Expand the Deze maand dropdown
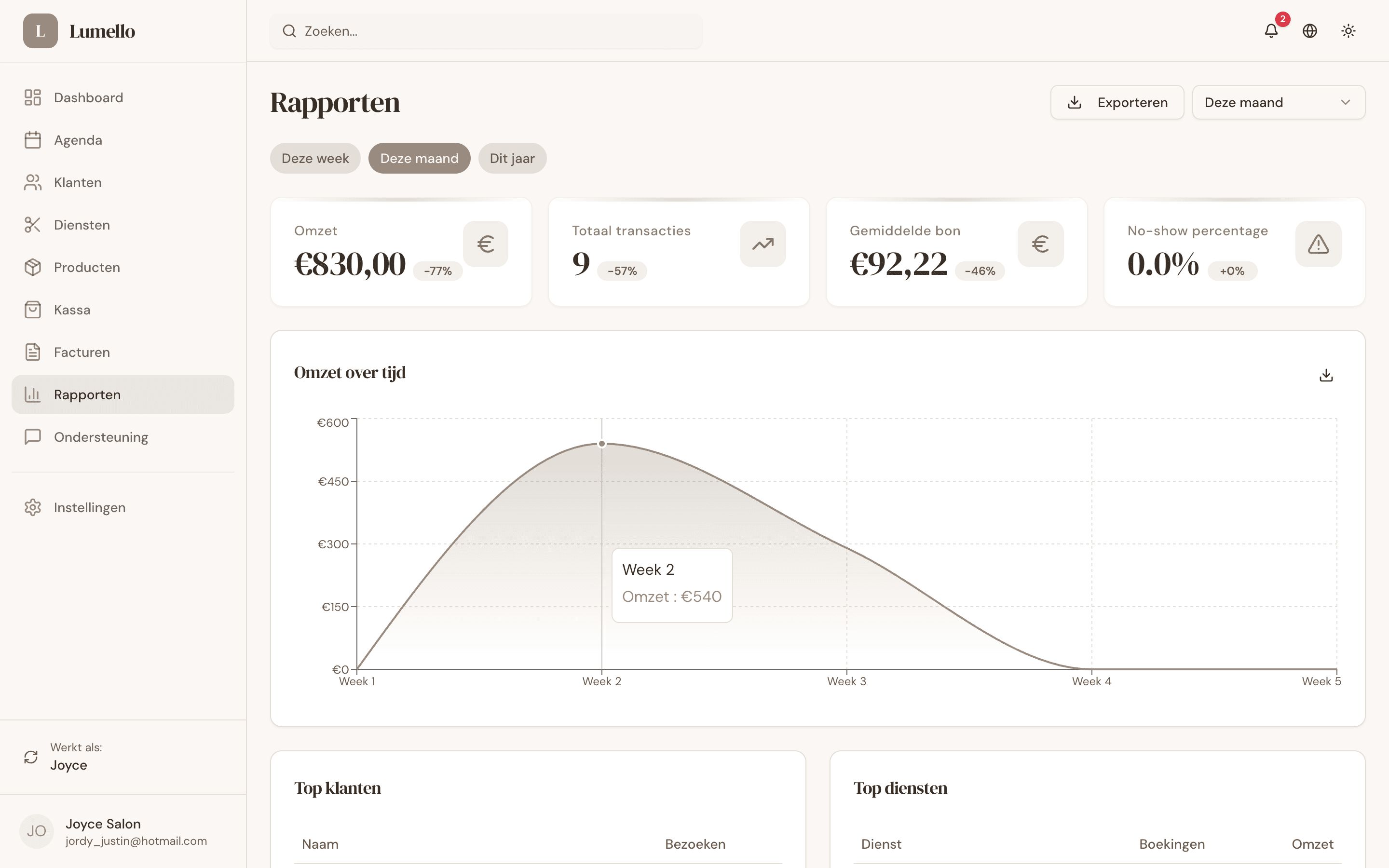 click(x=1278, y=103)
